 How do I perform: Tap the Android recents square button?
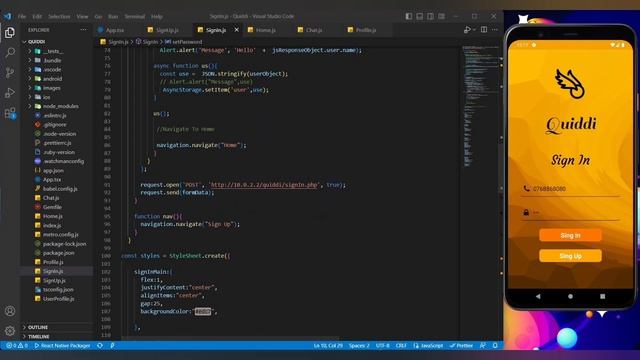(602, 296)
